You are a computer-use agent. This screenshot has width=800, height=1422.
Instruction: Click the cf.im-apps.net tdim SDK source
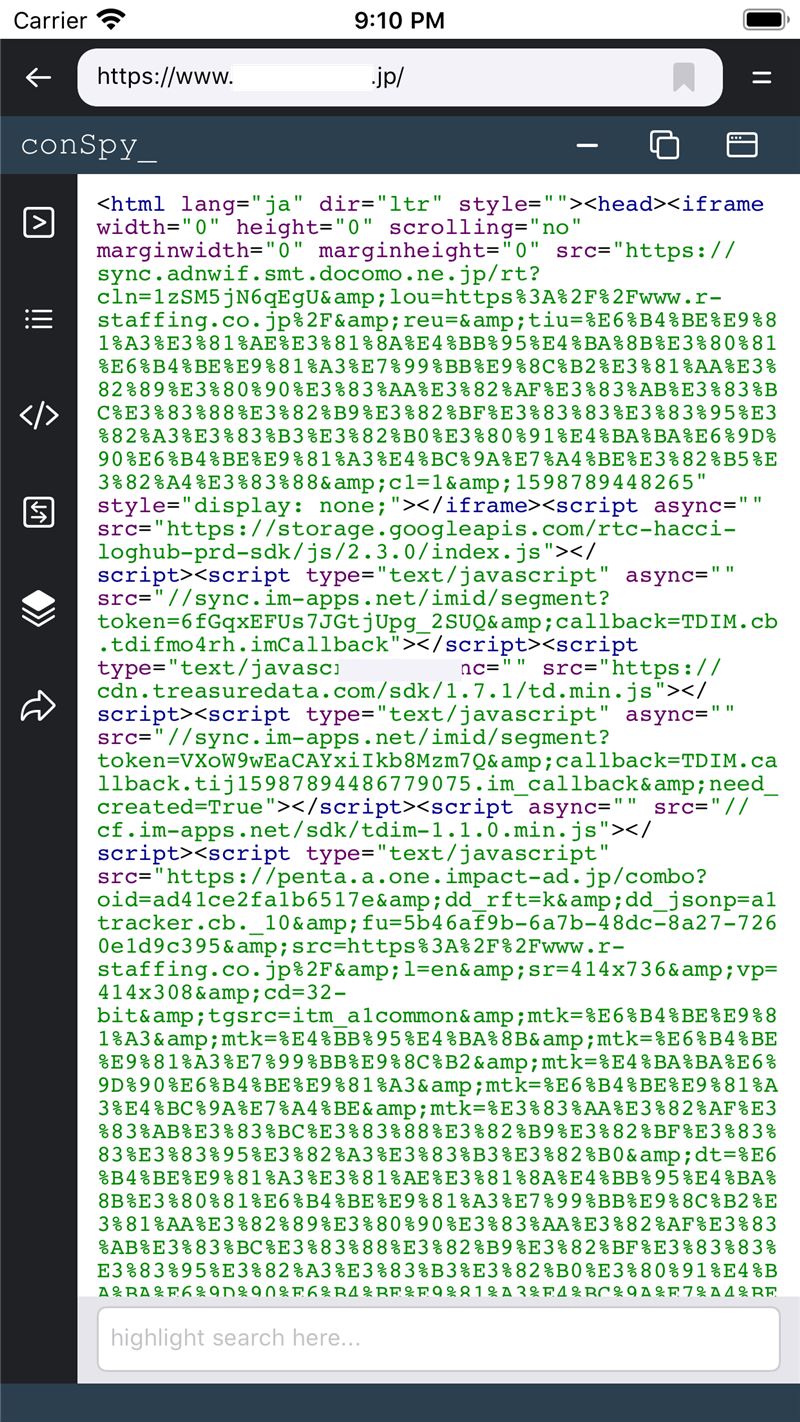click(x=350, y=830)
